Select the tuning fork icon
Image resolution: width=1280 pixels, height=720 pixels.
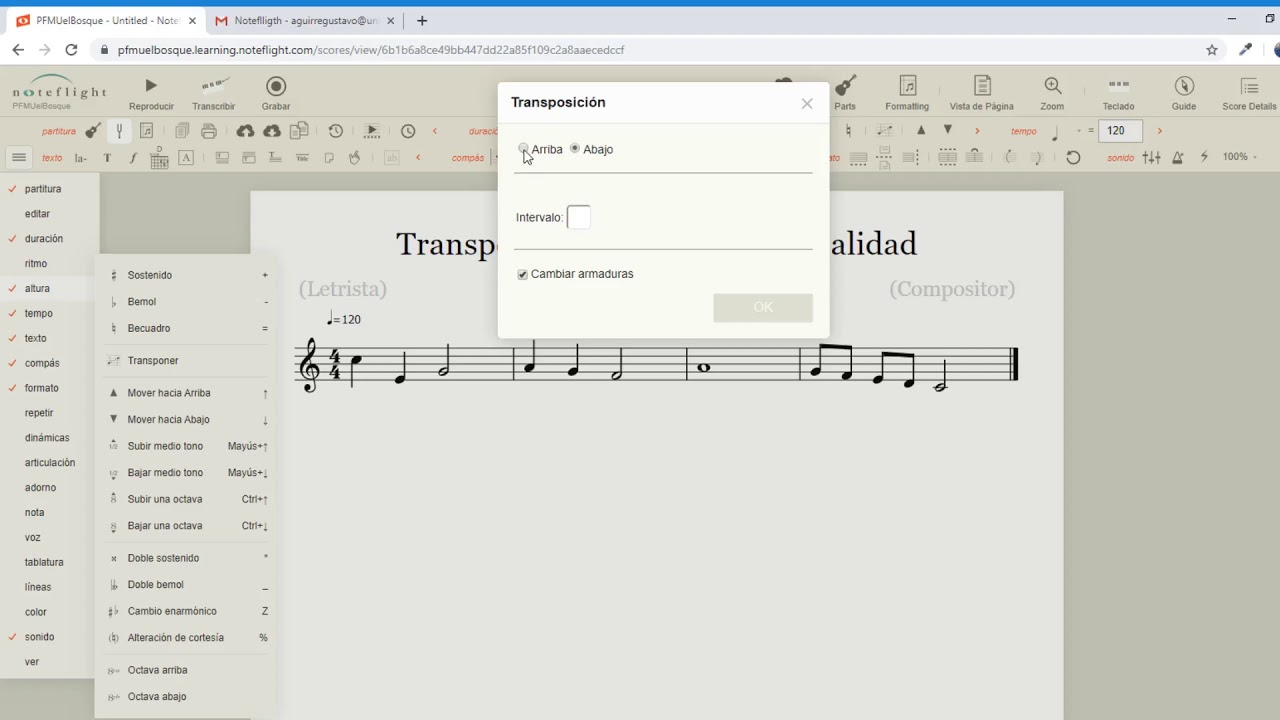(x=119, y=131)
